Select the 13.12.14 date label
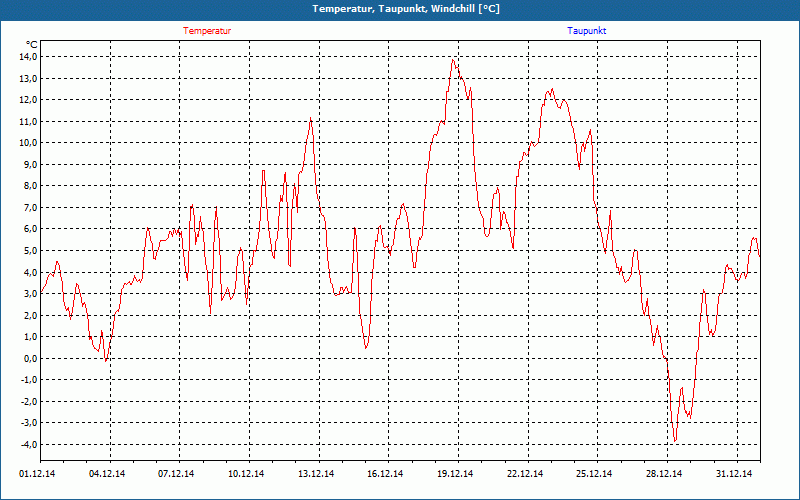Screen dimensions: 800x500 coord(316,473)
